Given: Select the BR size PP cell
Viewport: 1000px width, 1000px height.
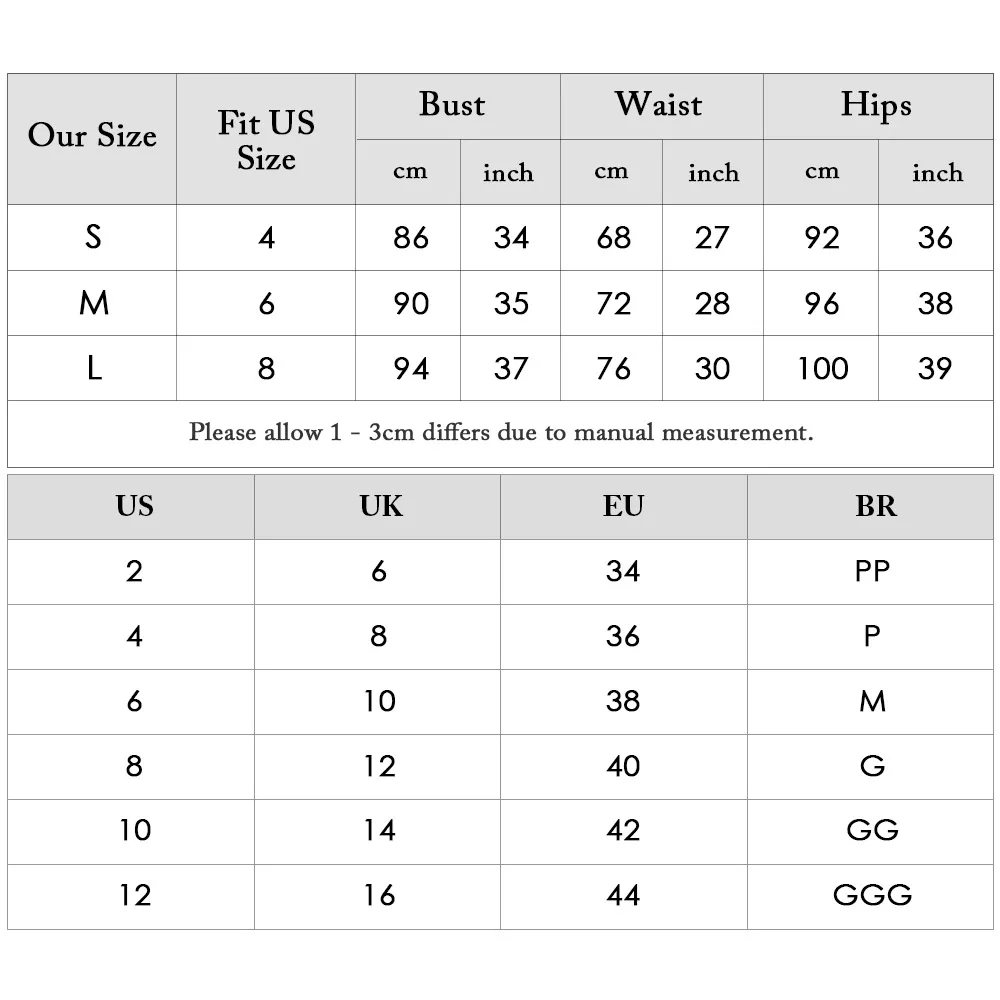Looking at the screenshot, I should coord(871,572).
